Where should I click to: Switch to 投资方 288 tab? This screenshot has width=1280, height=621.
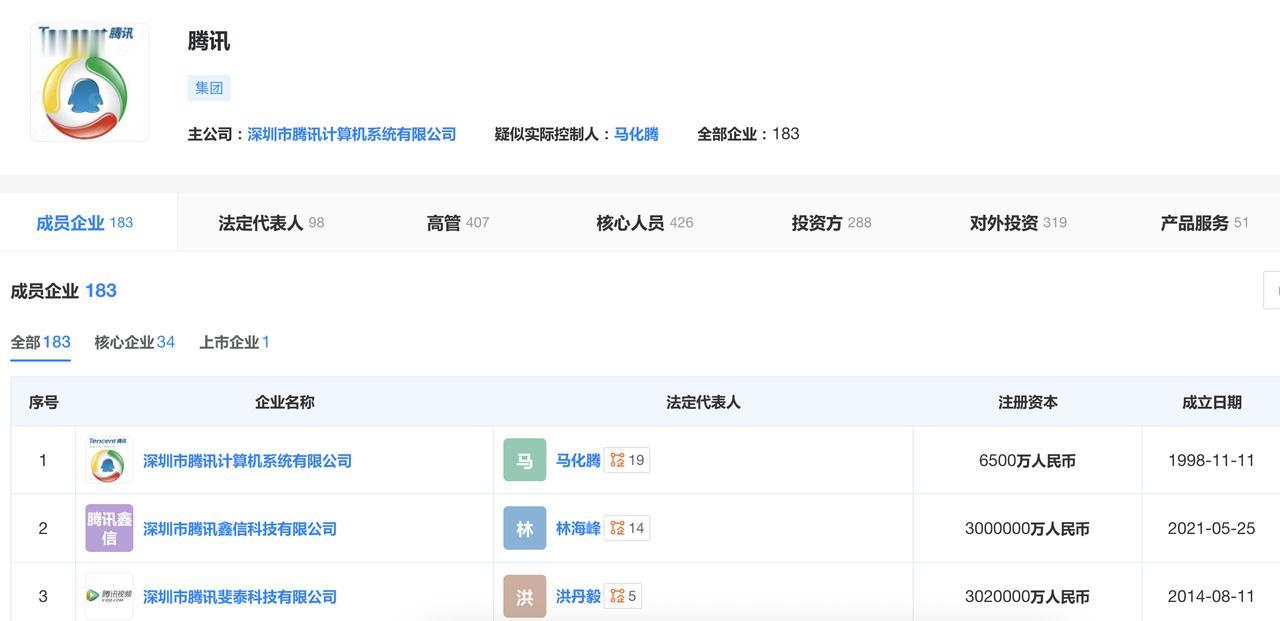click(x=831, y=223)
